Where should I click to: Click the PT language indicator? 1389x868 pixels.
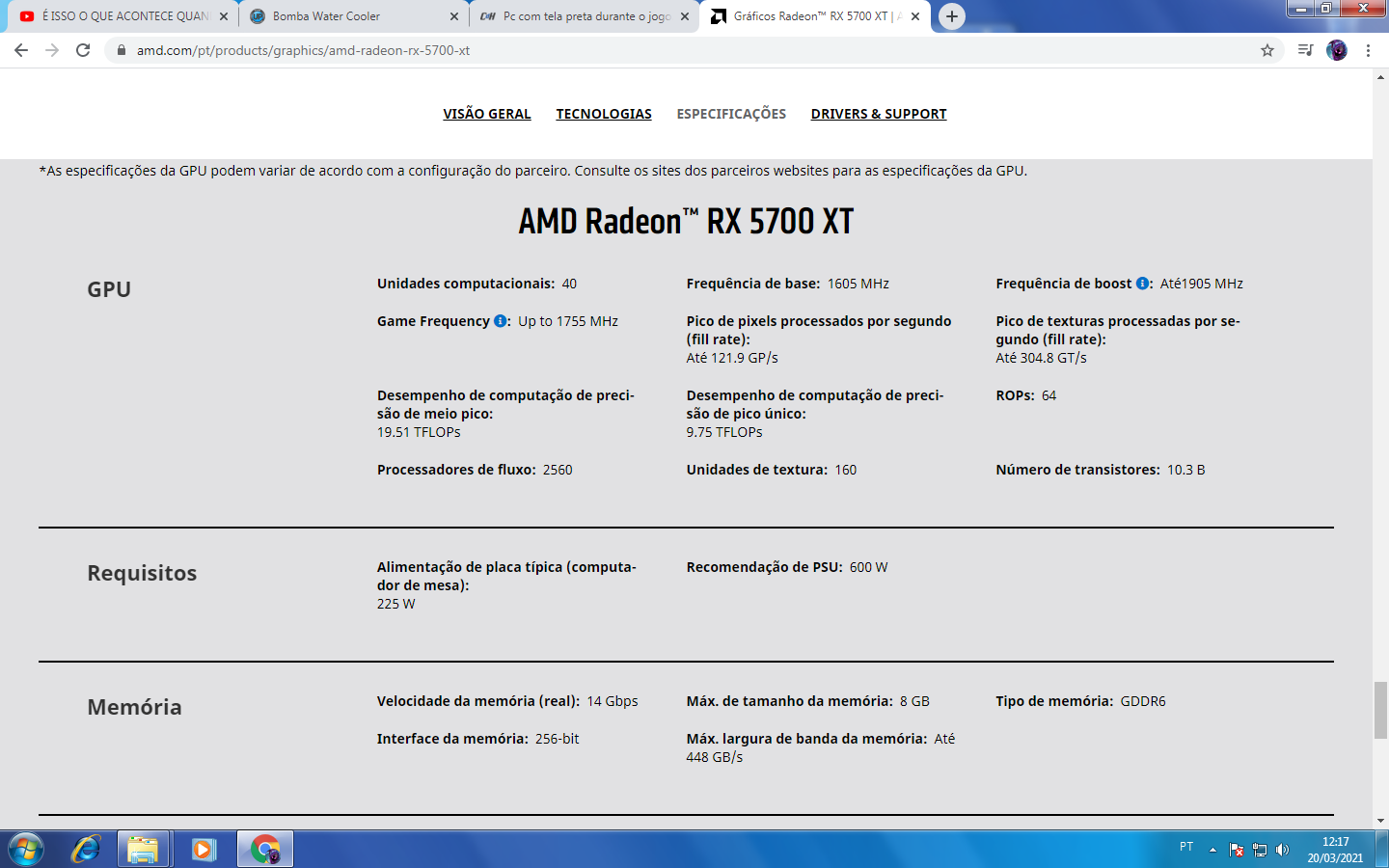point(1186,847)
